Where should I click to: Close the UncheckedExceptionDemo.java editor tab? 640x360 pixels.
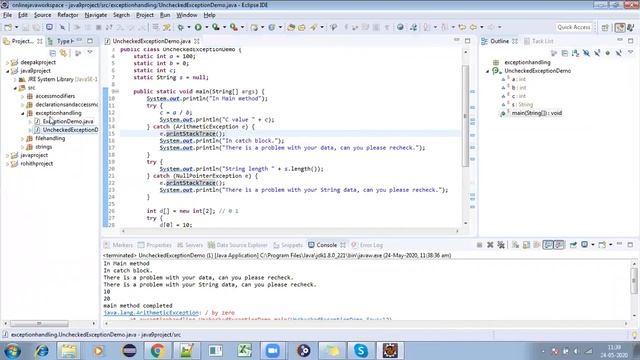[197, 41]
